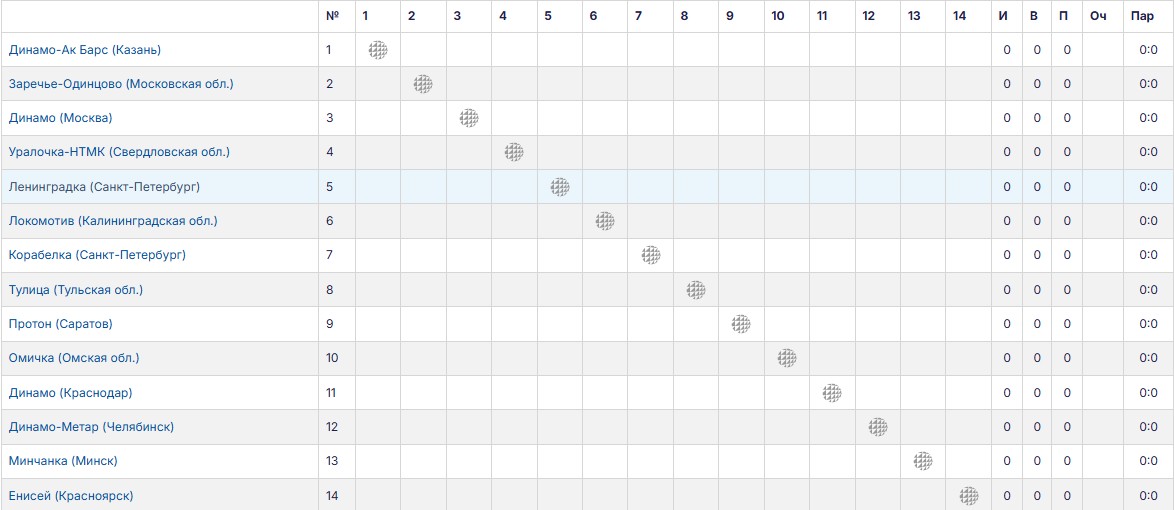
Task: Click the volleyball icon in Динамо-Метар row
Action: tap(878, 427)
